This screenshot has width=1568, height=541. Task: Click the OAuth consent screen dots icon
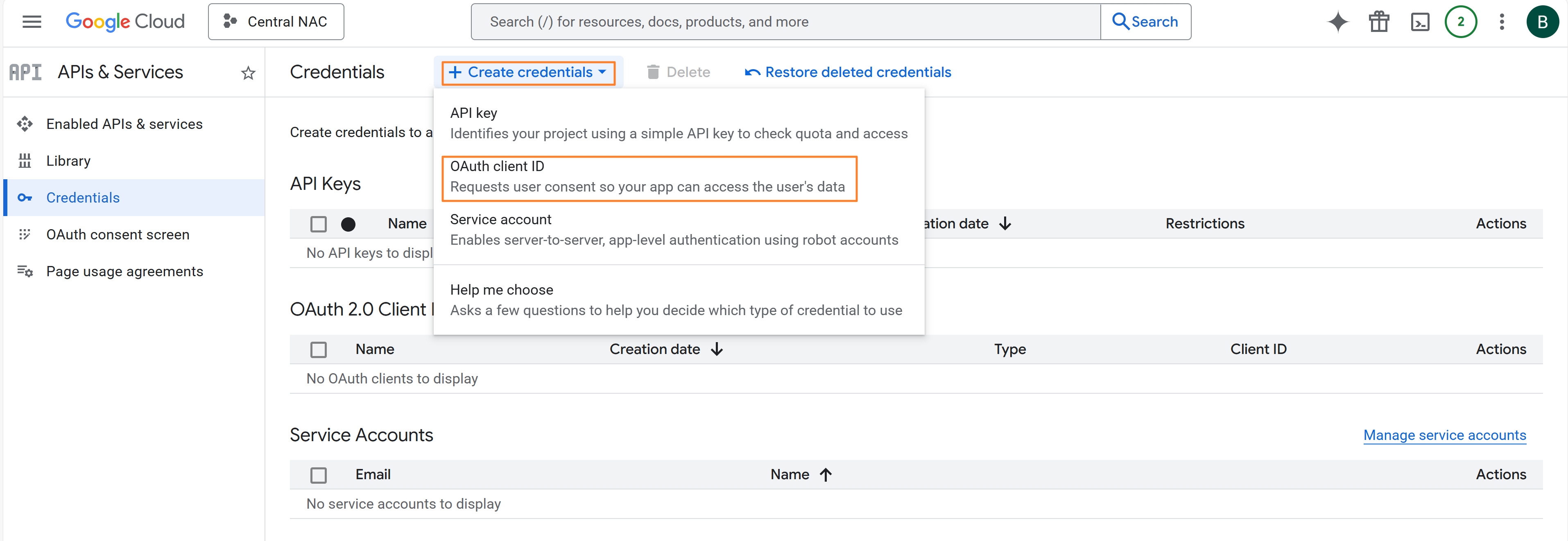coord(24,234)
